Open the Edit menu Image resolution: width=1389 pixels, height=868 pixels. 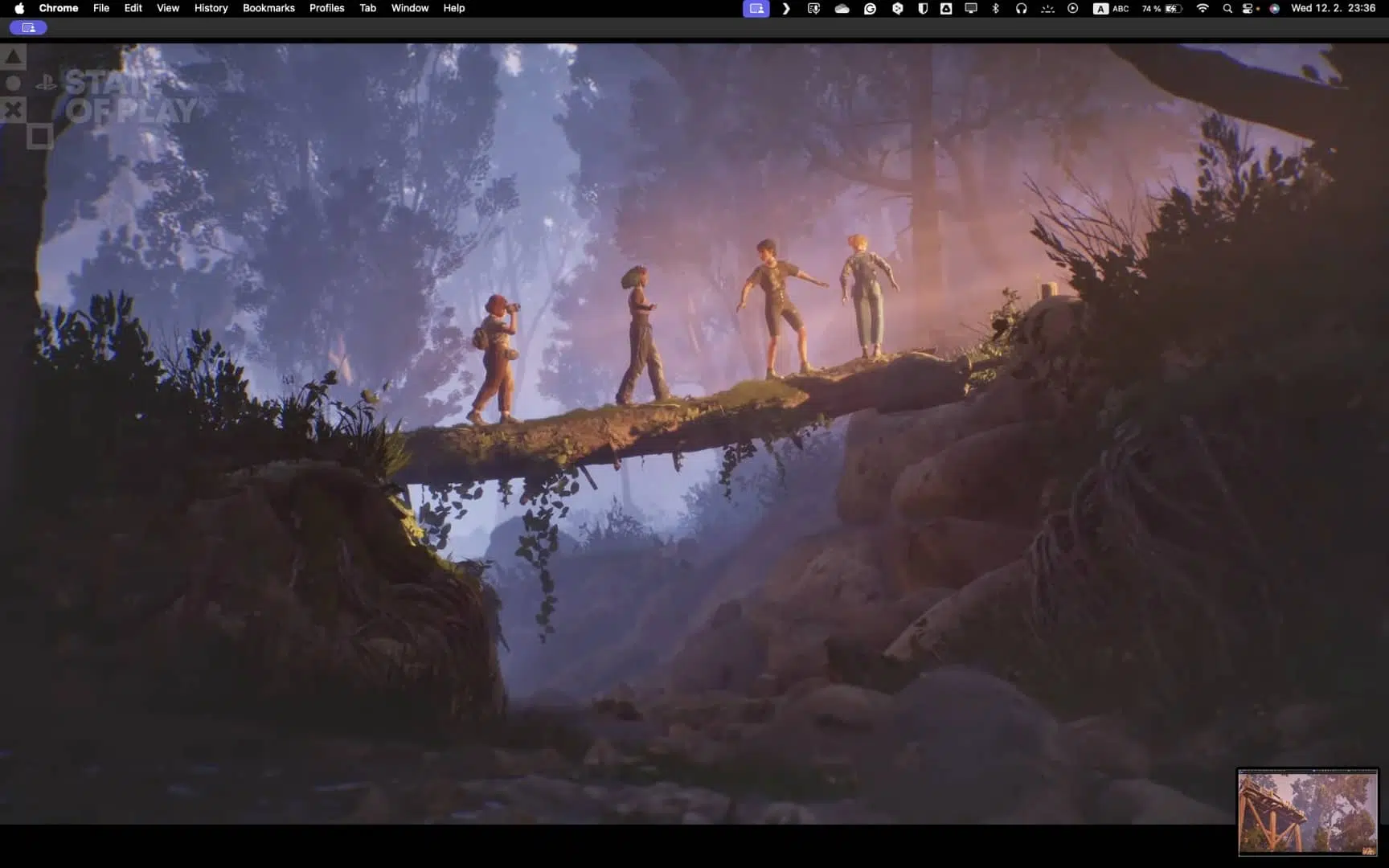tap(133, 8)
